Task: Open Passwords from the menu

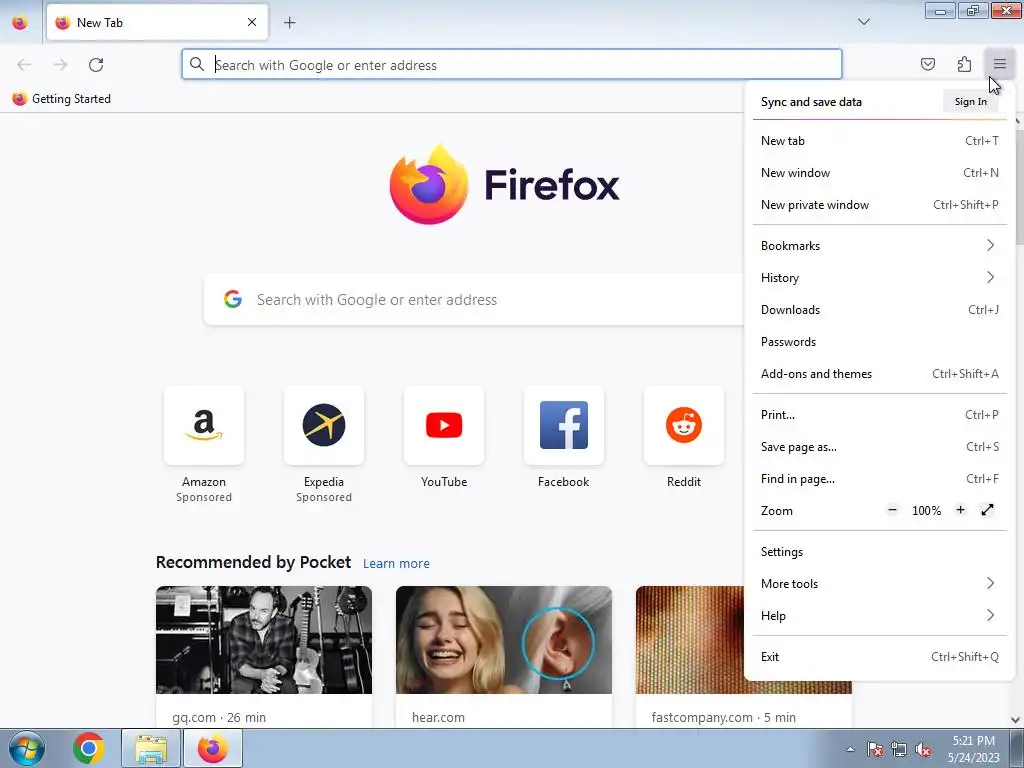Action: 879,342
